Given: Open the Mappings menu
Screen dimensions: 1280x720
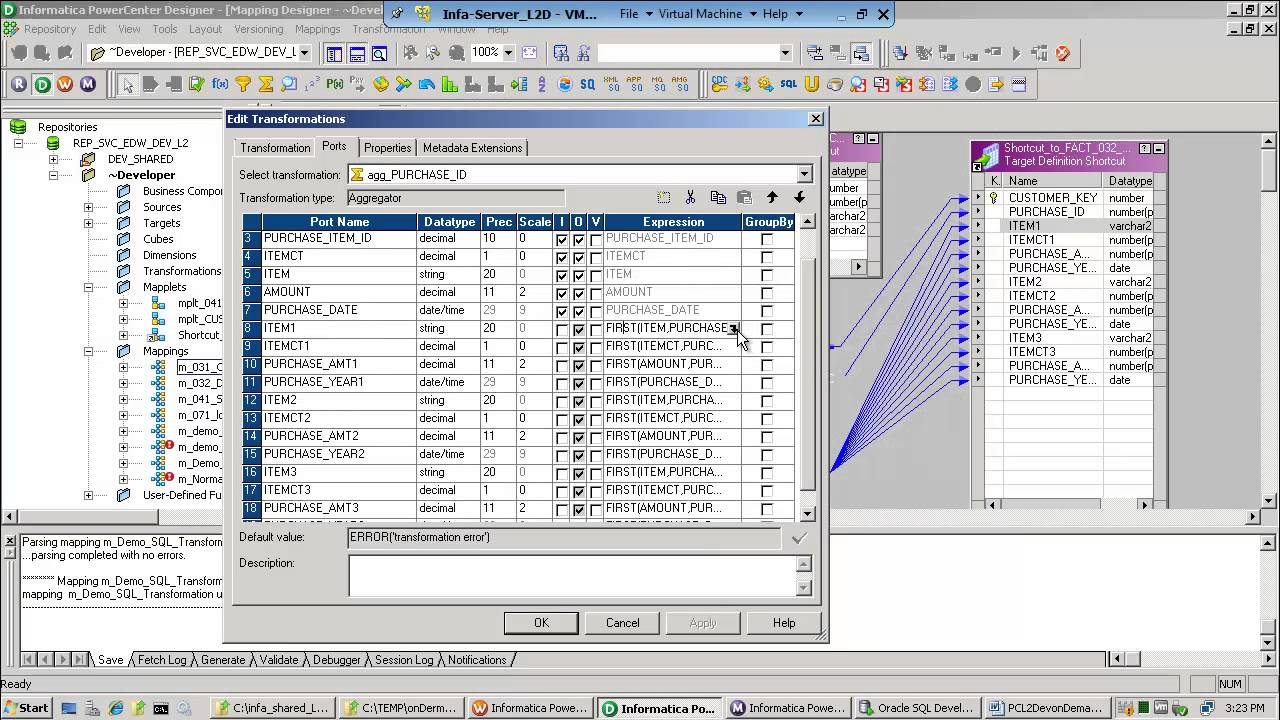Looking at the screenshot, I should click(x=318, y=29).
